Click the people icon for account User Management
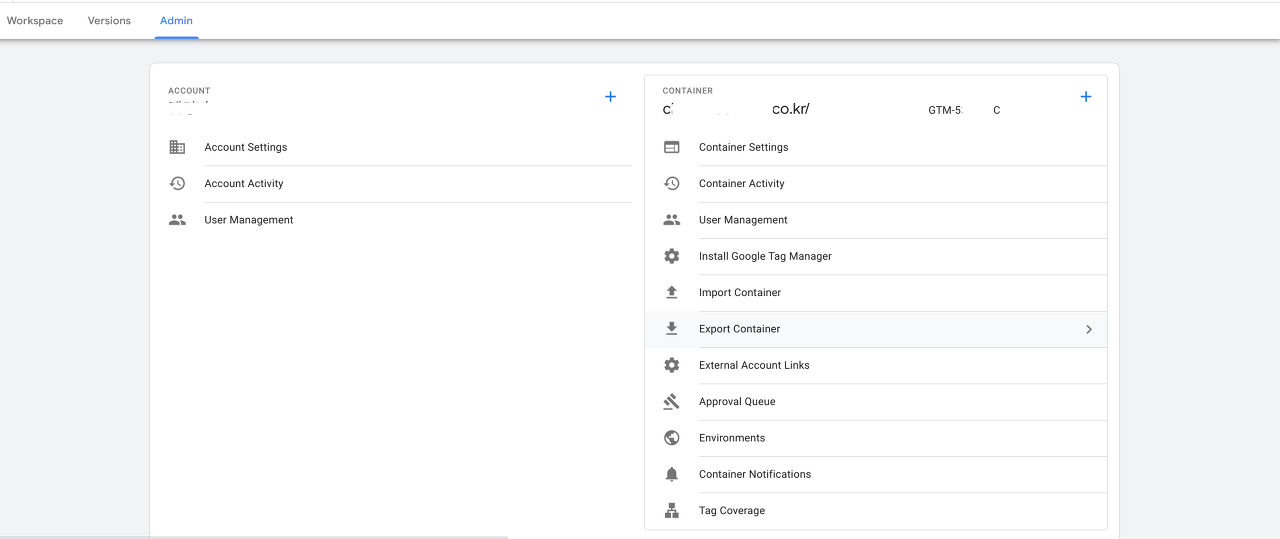 pos(177,220)
